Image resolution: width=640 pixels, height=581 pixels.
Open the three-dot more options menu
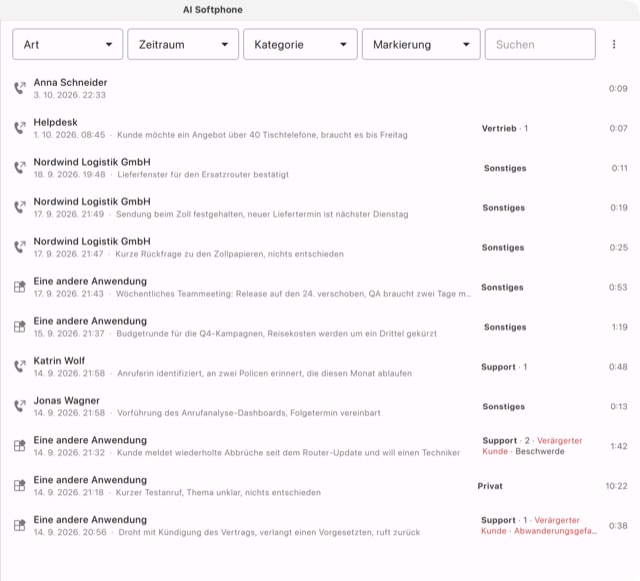click(614, 44)
